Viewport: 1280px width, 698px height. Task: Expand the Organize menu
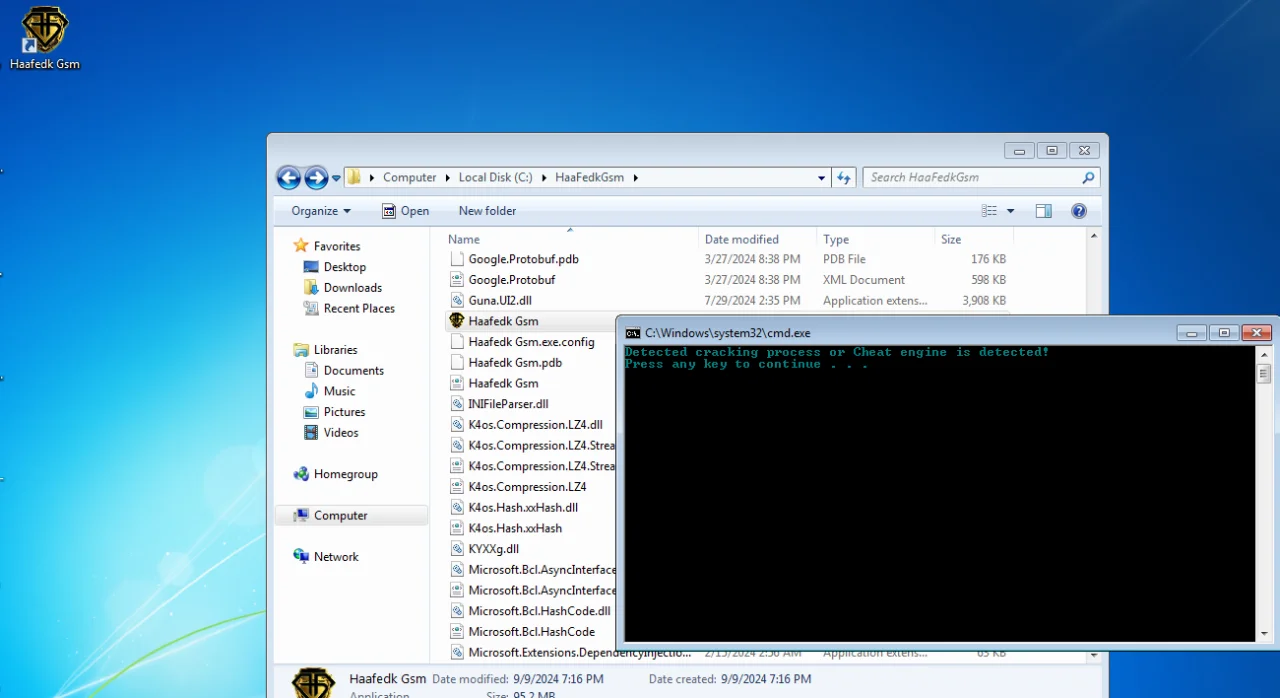[x=321, y=211]
